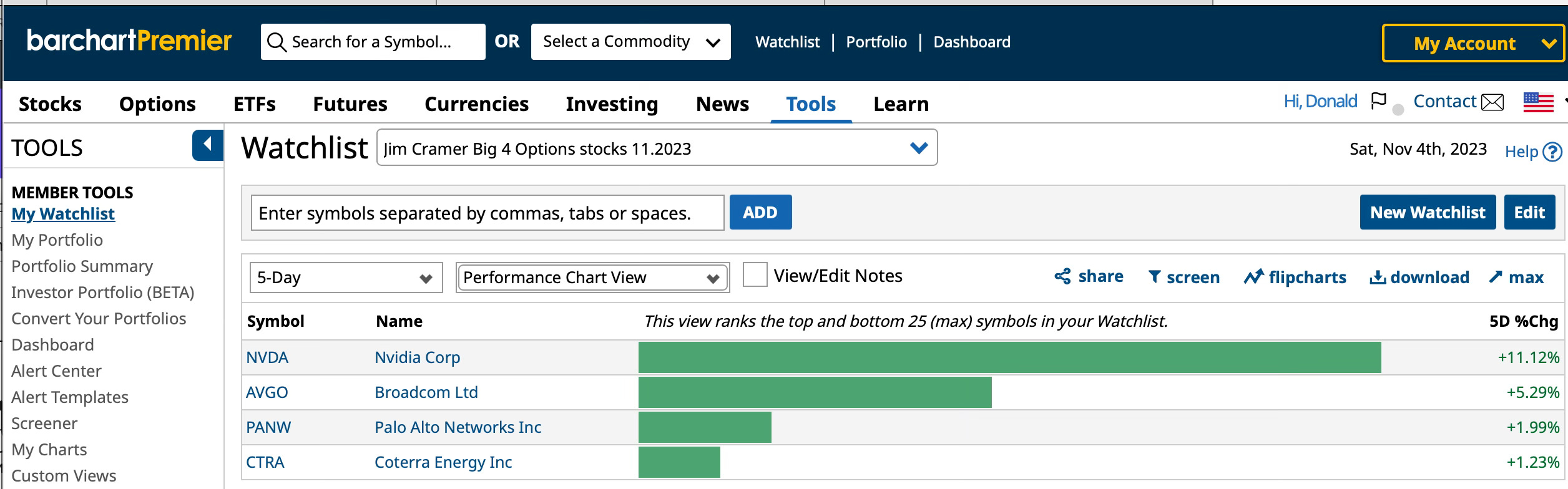Open Palo Alto Networks Inc link
1568x489 pixels.
pyautogui.click(x=458, y=427)
